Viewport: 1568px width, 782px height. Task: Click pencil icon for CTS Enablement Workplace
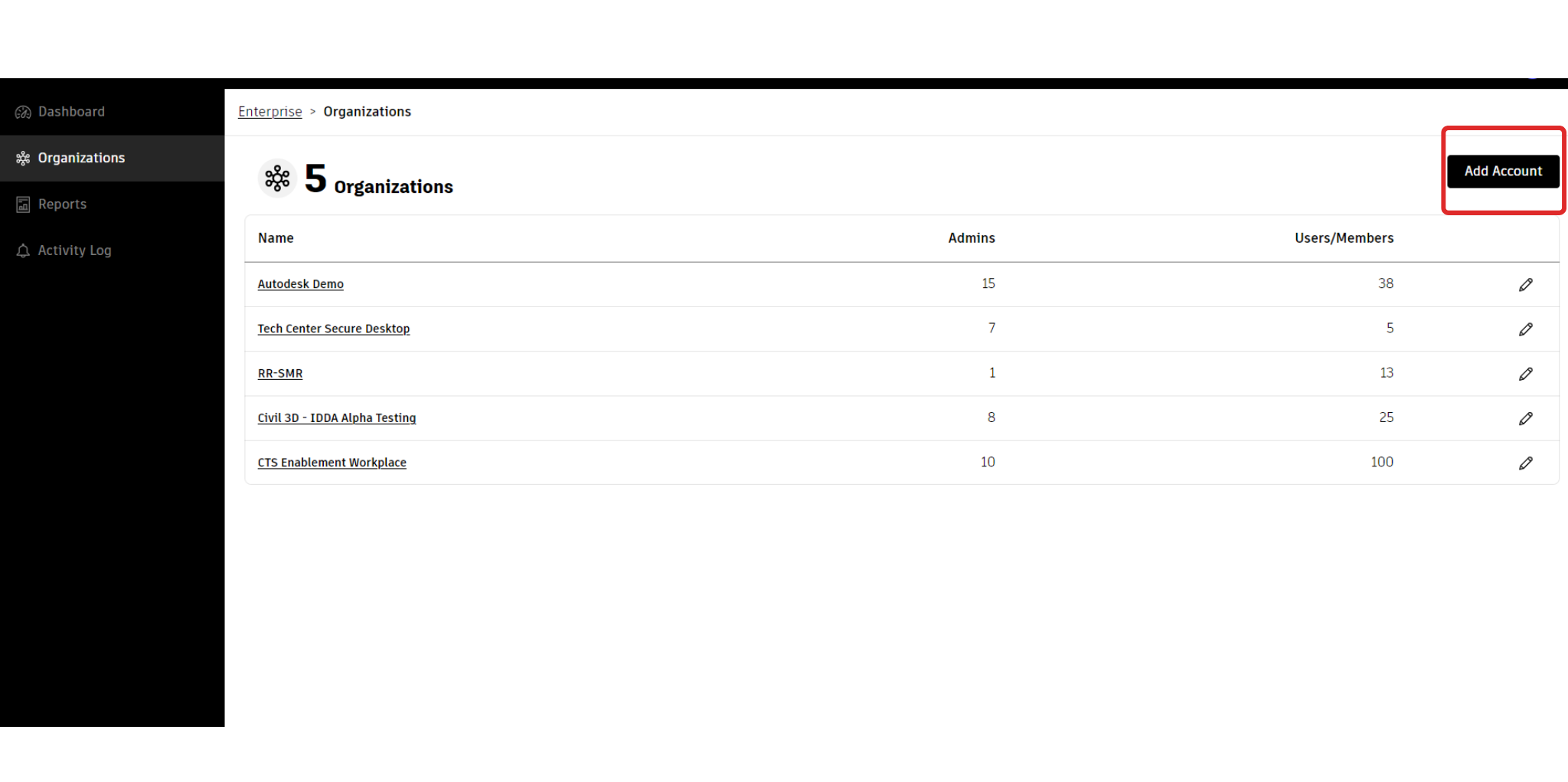(x=1525, y=463)
